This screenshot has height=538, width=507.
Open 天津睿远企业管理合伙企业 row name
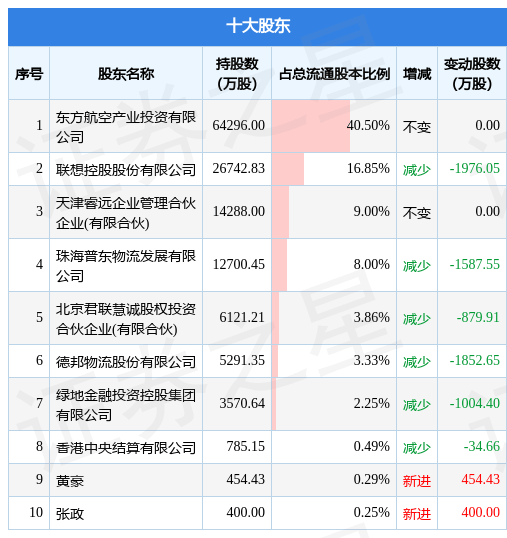tap(126, 213)
